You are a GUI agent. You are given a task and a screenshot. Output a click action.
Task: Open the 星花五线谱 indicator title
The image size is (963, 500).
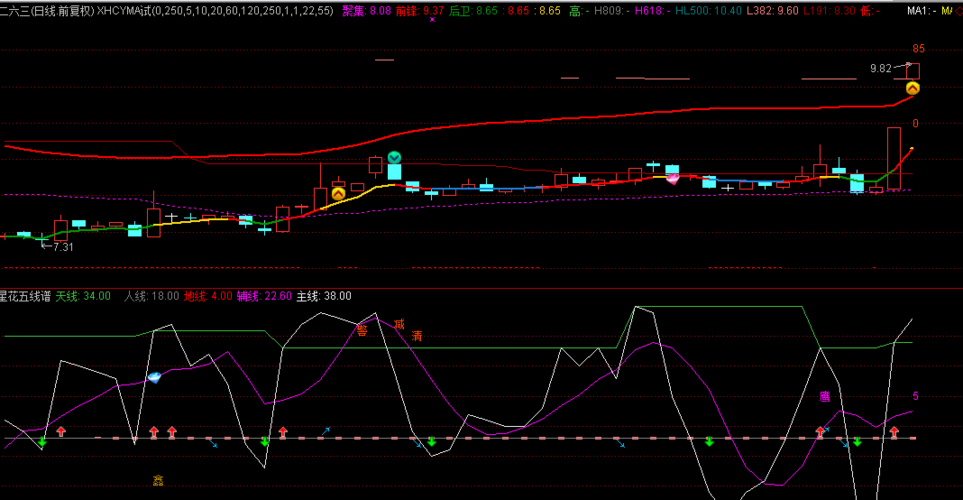click(x=25, y=296)
